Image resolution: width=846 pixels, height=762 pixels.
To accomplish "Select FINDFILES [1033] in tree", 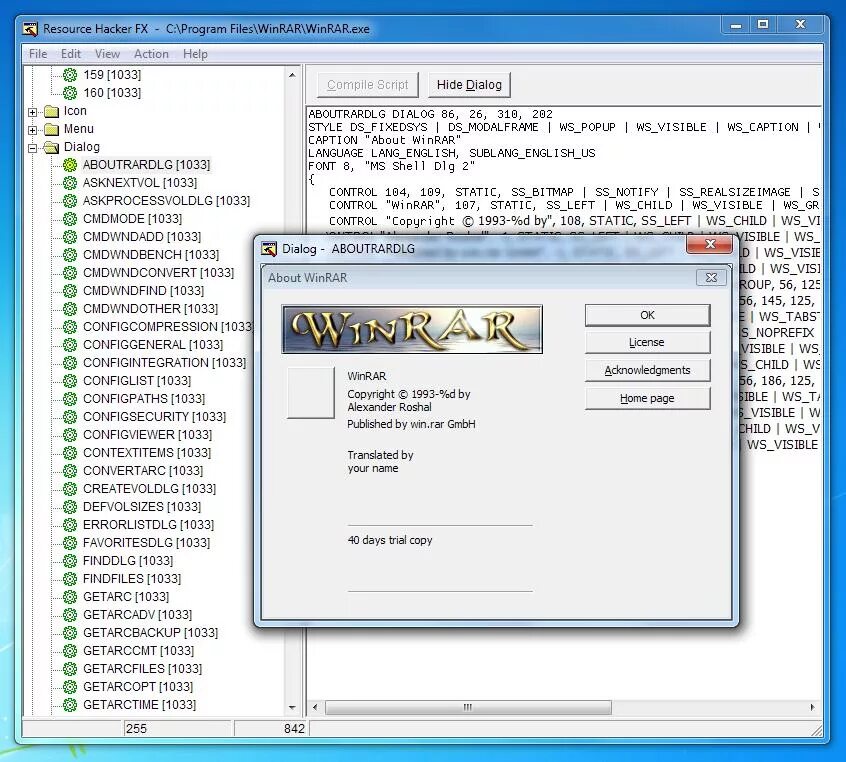I will coord(132,579).
